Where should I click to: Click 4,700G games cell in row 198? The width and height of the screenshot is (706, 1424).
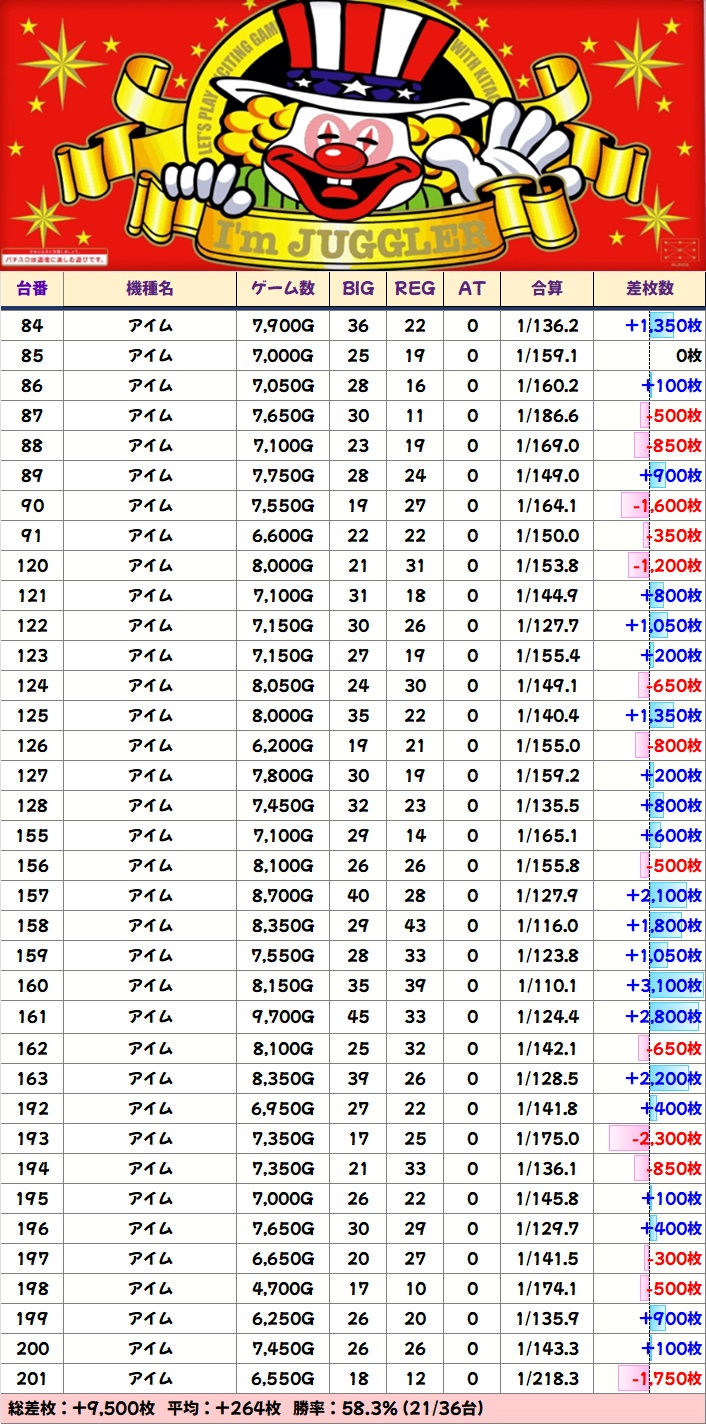(283, 1289)
